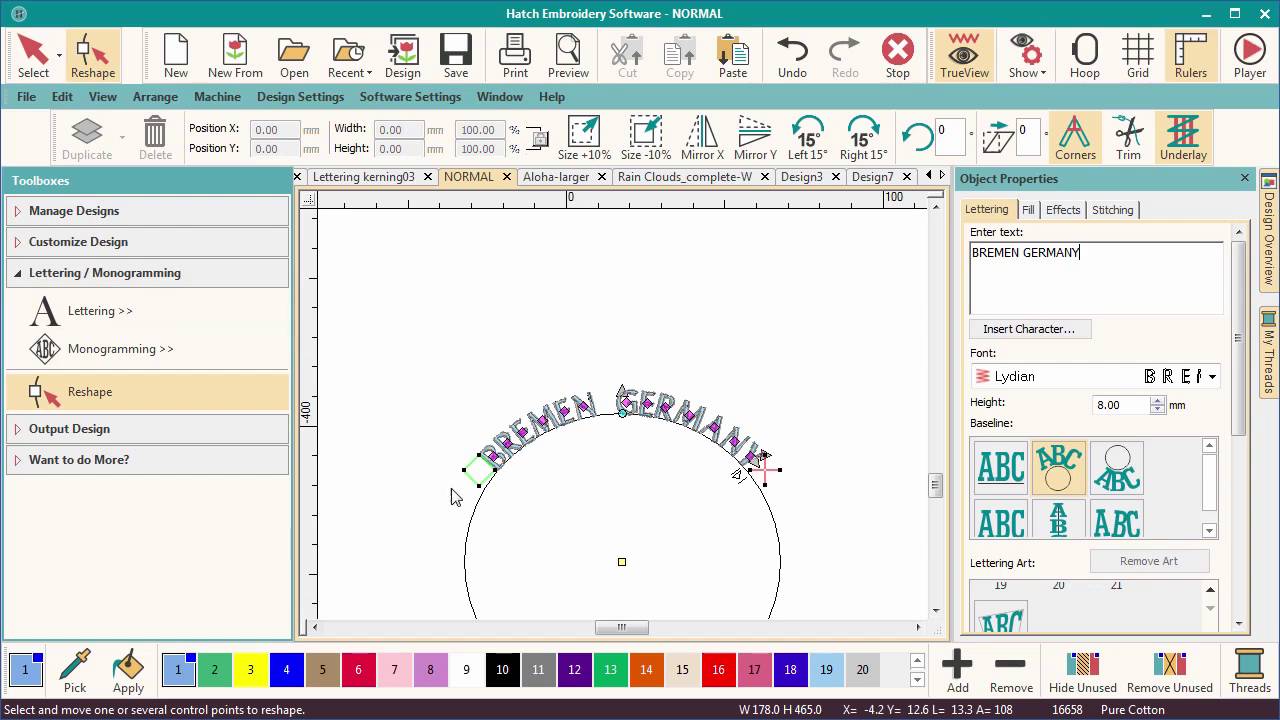Image resolution: width=1280 pixels, height=720 pixels.
Task: Select black color swatch 10
Action: click(x=502, y=670)
